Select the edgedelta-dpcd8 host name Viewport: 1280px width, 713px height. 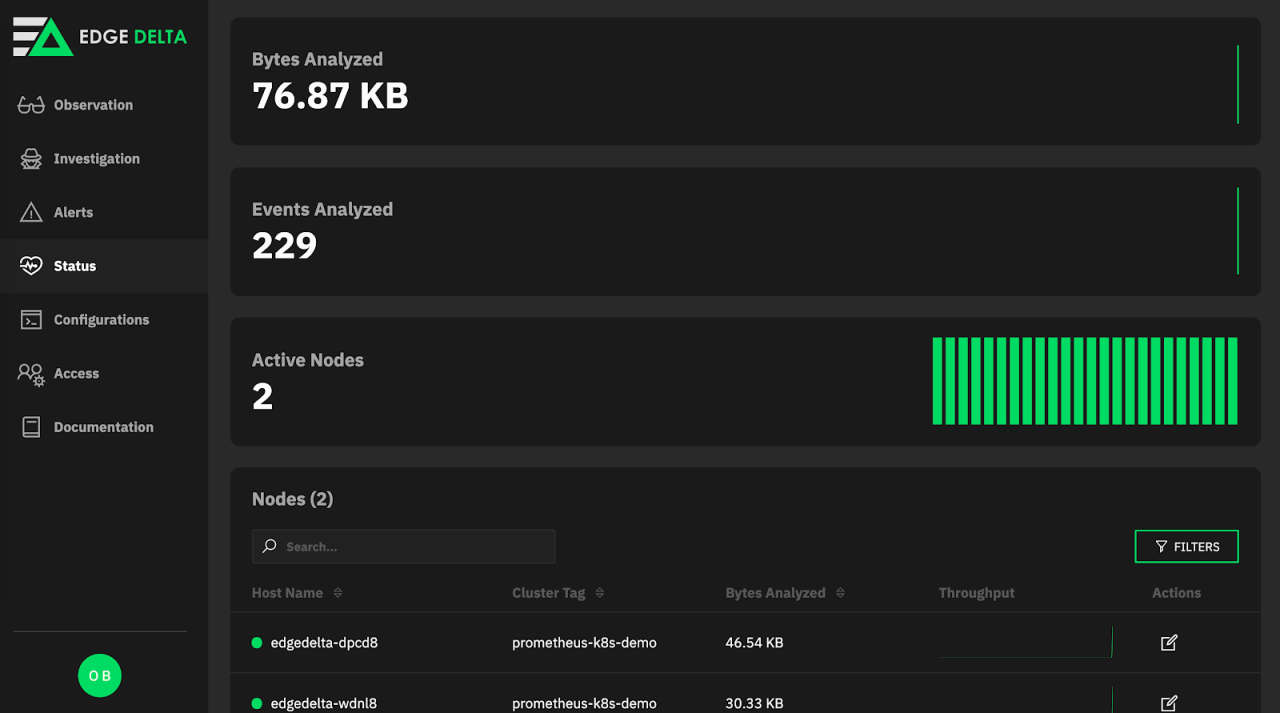324,643
